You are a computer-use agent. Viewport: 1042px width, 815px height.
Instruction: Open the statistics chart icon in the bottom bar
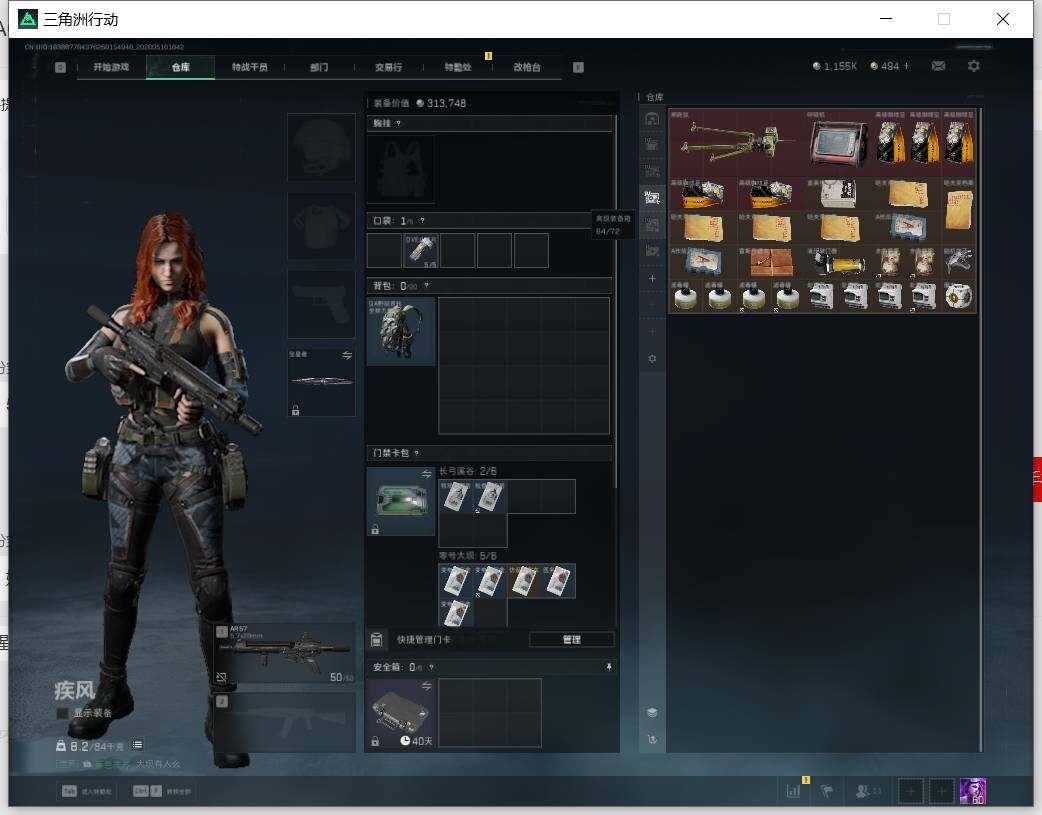coord(793,791)
